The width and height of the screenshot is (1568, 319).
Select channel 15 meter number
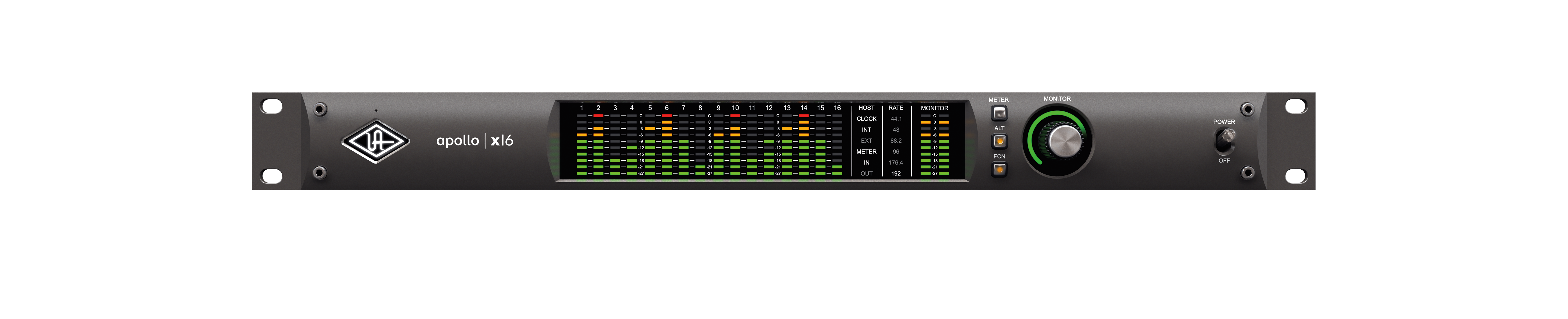pyautogui.click(x=820, y=108)
